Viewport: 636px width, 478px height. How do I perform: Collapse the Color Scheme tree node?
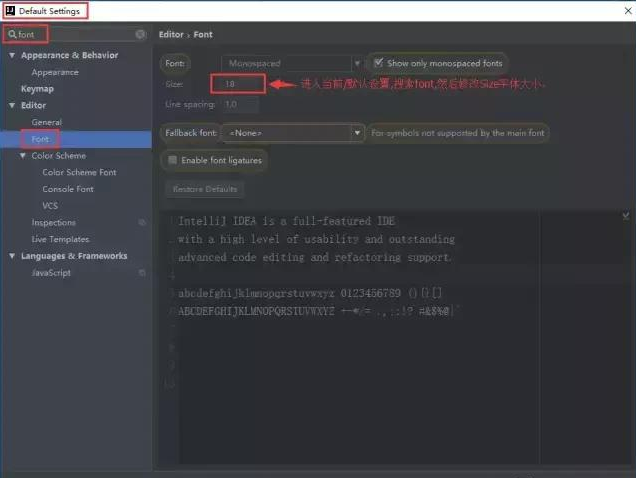[23, 156]
